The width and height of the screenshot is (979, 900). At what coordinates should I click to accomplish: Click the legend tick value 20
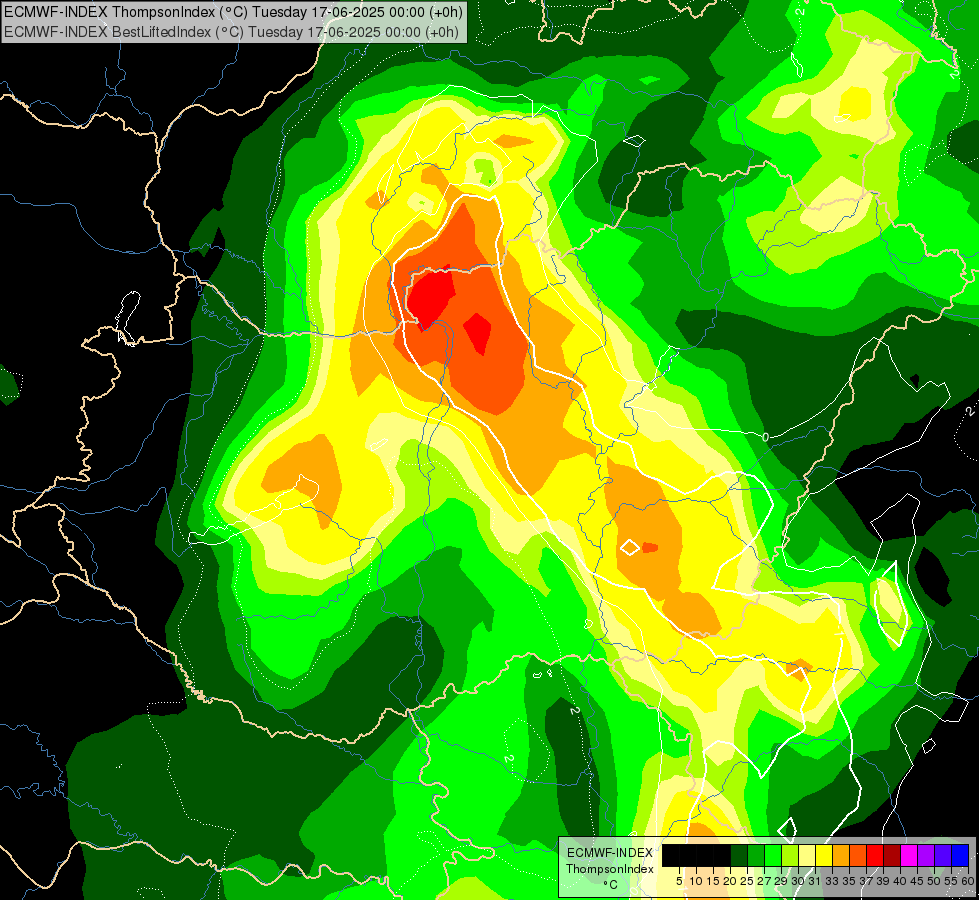click(731, 881)
